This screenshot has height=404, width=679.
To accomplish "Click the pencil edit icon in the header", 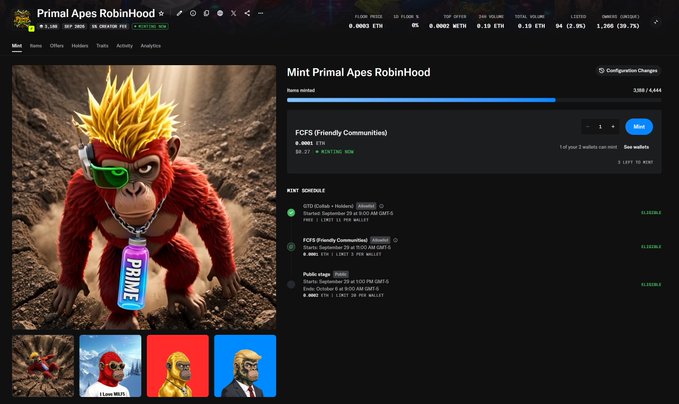I will [179, 13].
